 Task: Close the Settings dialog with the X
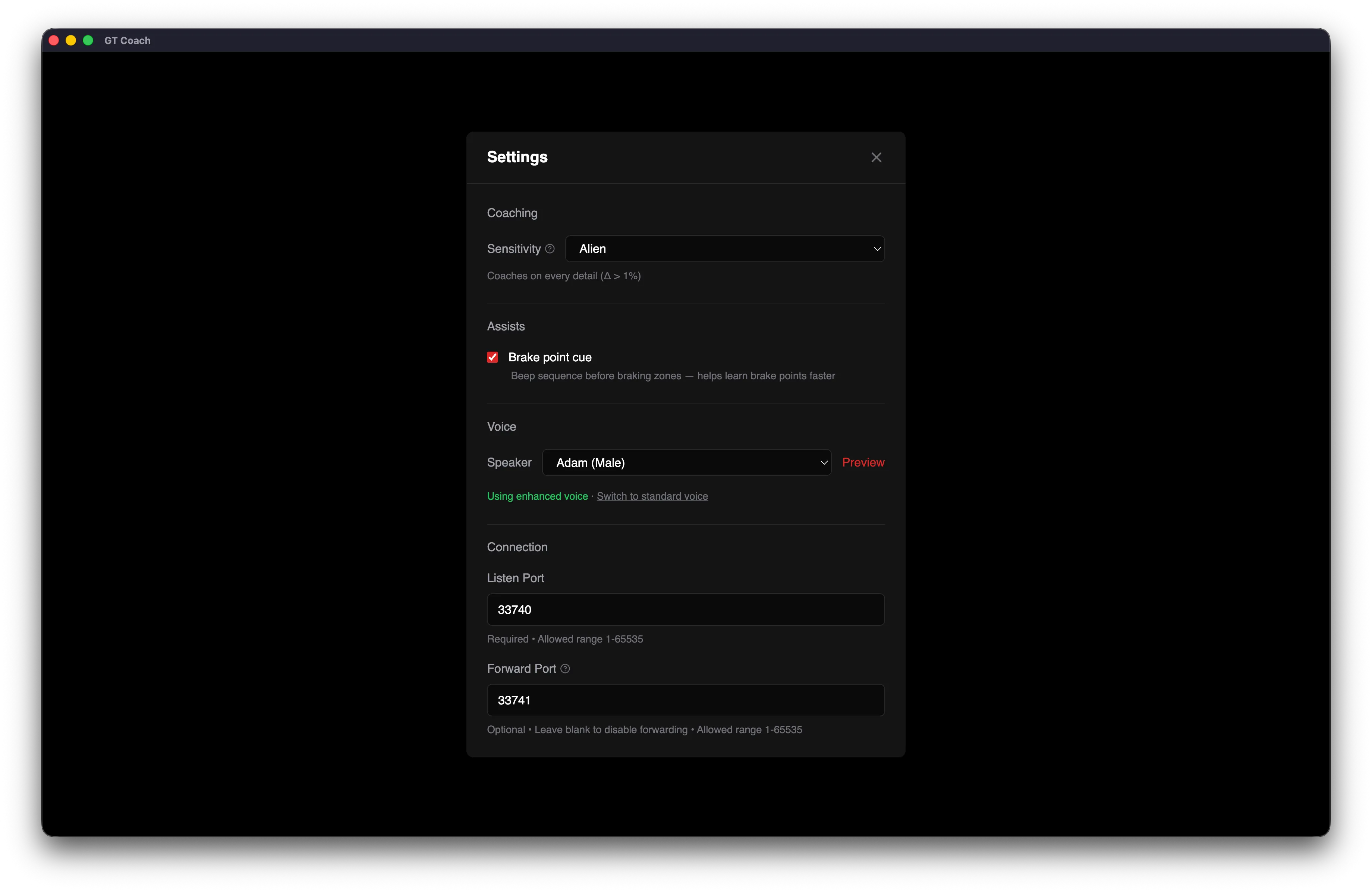click(x=876, y=157)
